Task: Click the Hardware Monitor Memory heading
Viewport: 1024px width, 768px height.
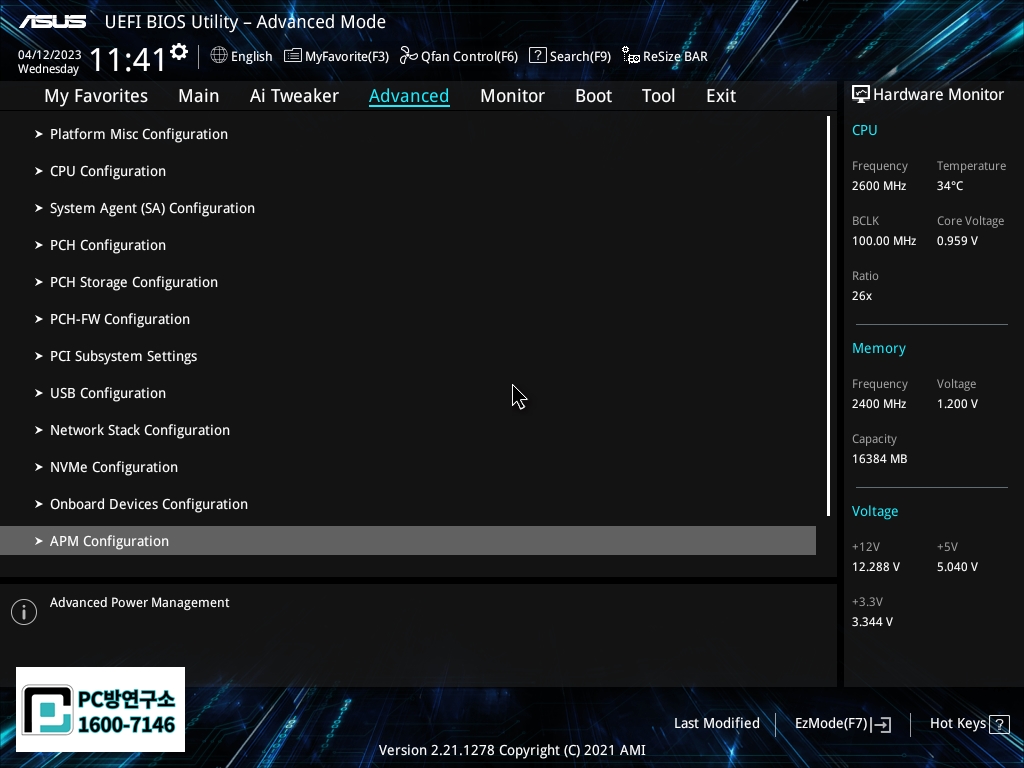Action: point(878,348)
